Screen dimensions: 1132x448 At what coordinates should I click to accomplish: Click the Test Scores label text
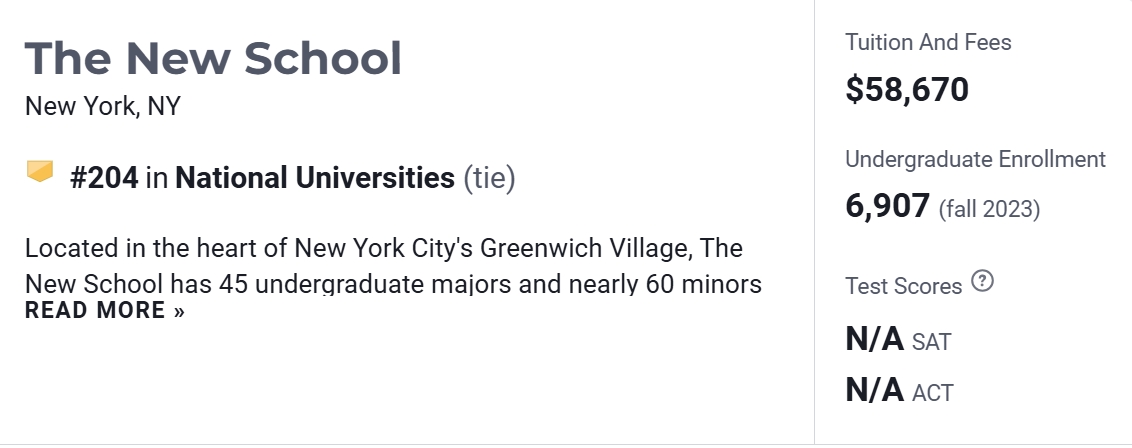[904, 286]
